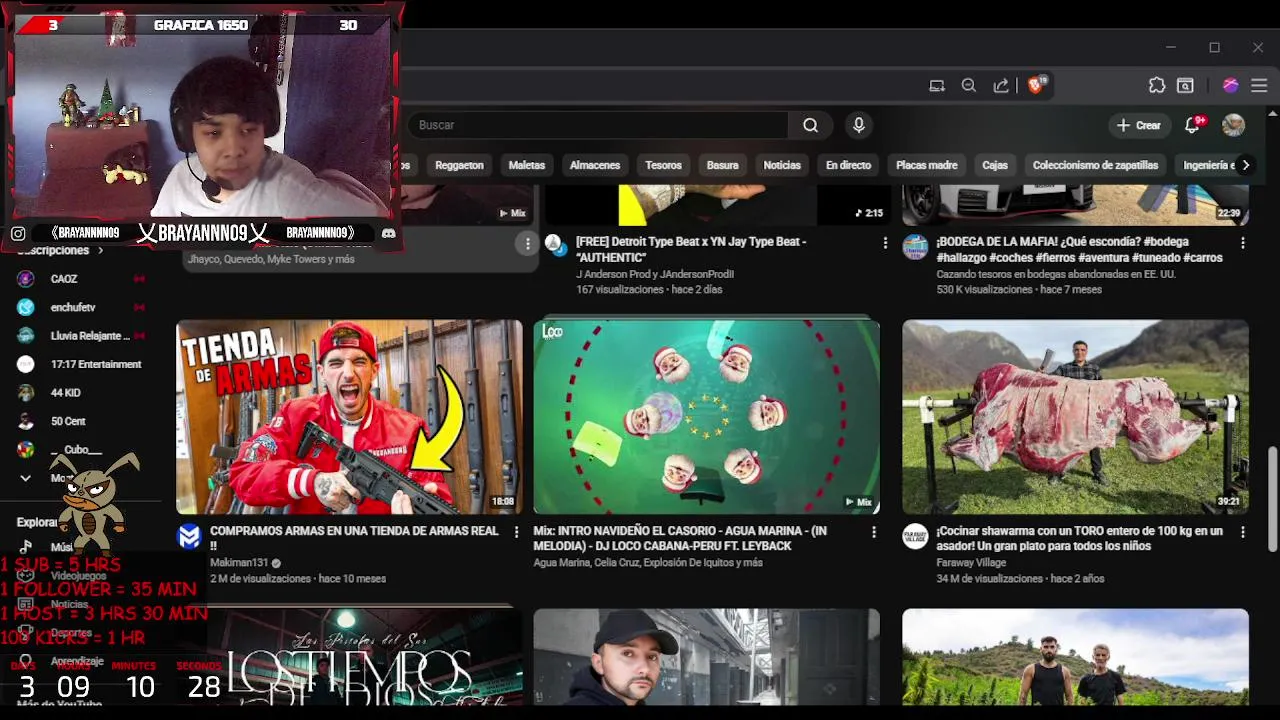Click the Makiman131 channel name
Screen dimensions: 1280x720
(x=238, y=563)
